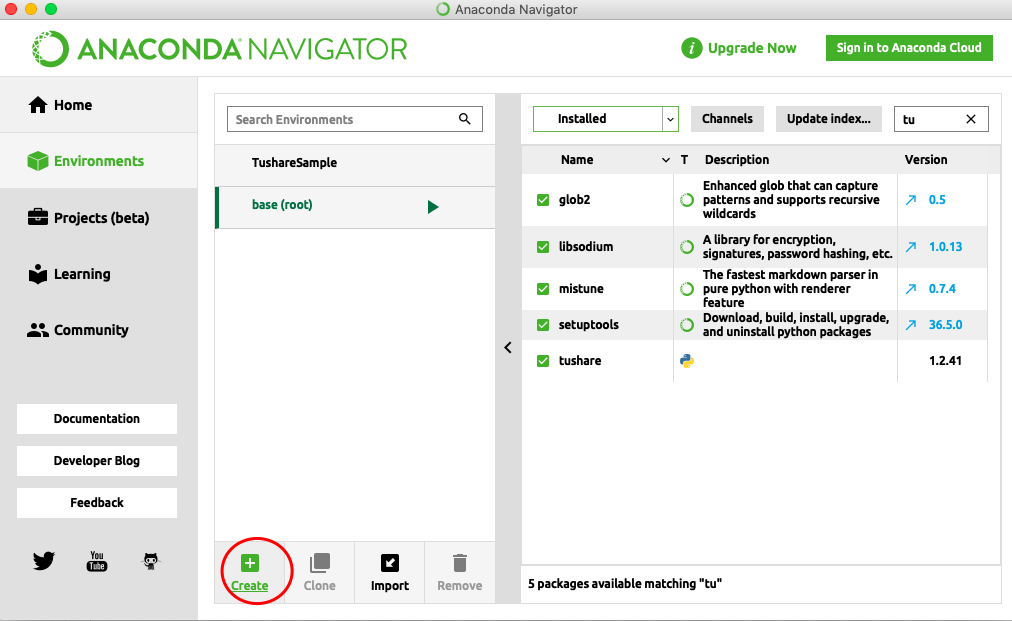Click the Learning book icon
This screenshot has width=1012, height=621.
pos(37,274)
